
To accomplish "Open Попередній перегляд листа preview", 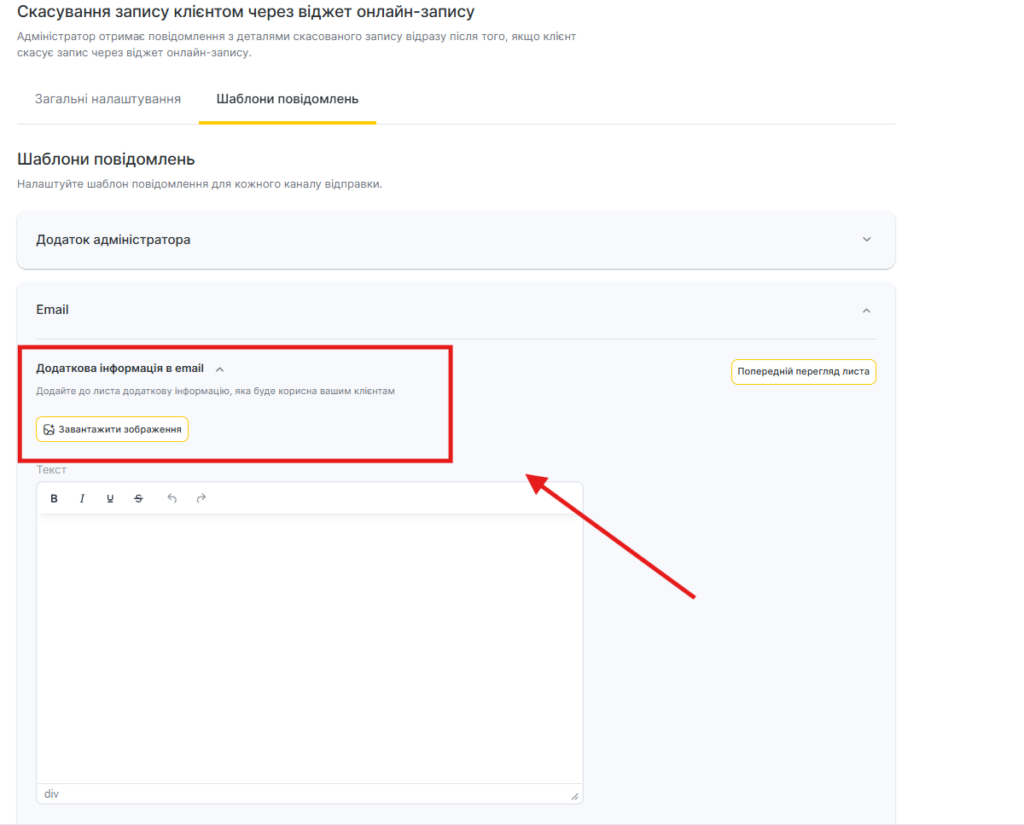I will pos(803,372).
